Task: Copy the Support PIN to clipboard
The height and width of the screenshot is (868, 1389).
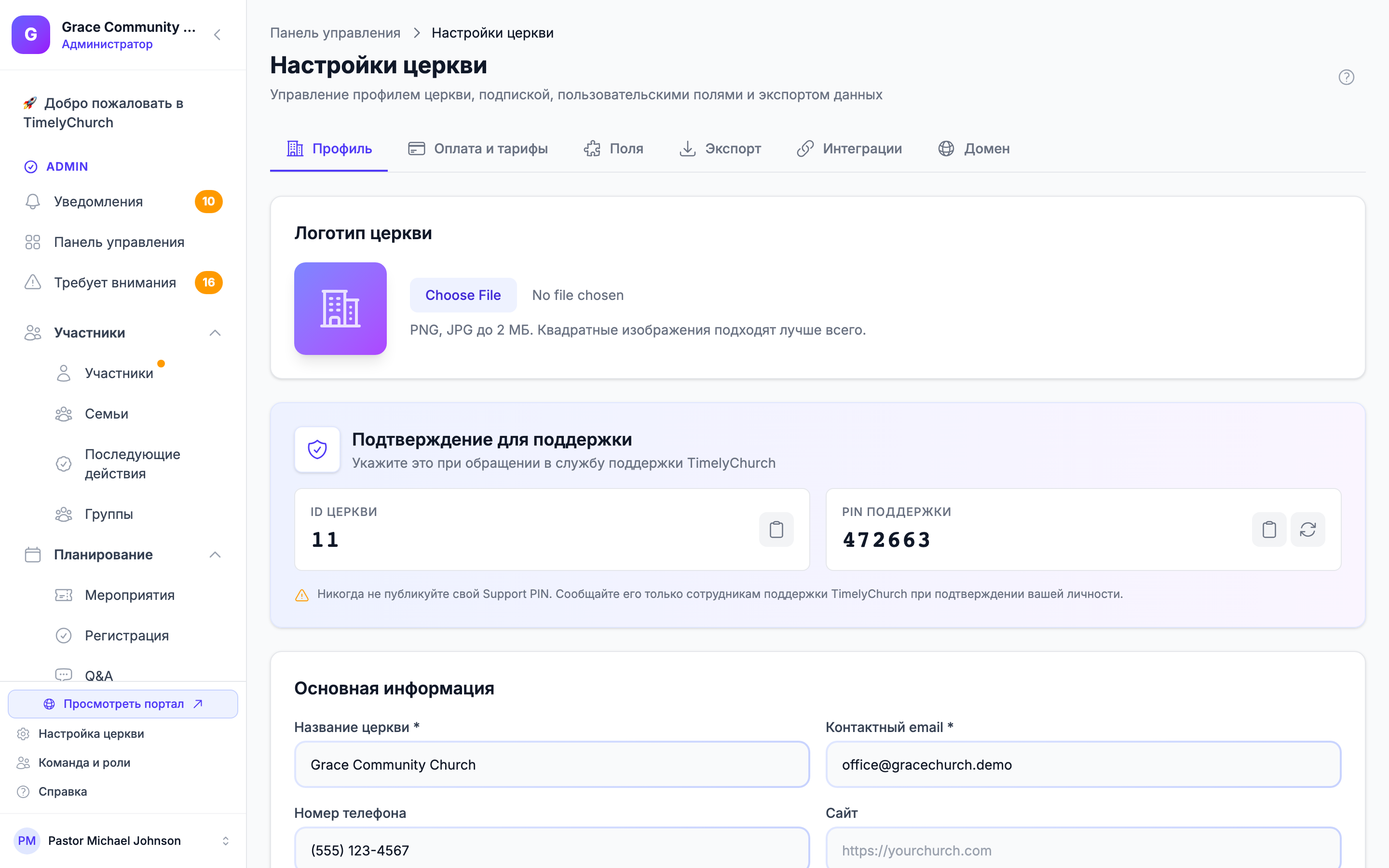Action: 1268,529
